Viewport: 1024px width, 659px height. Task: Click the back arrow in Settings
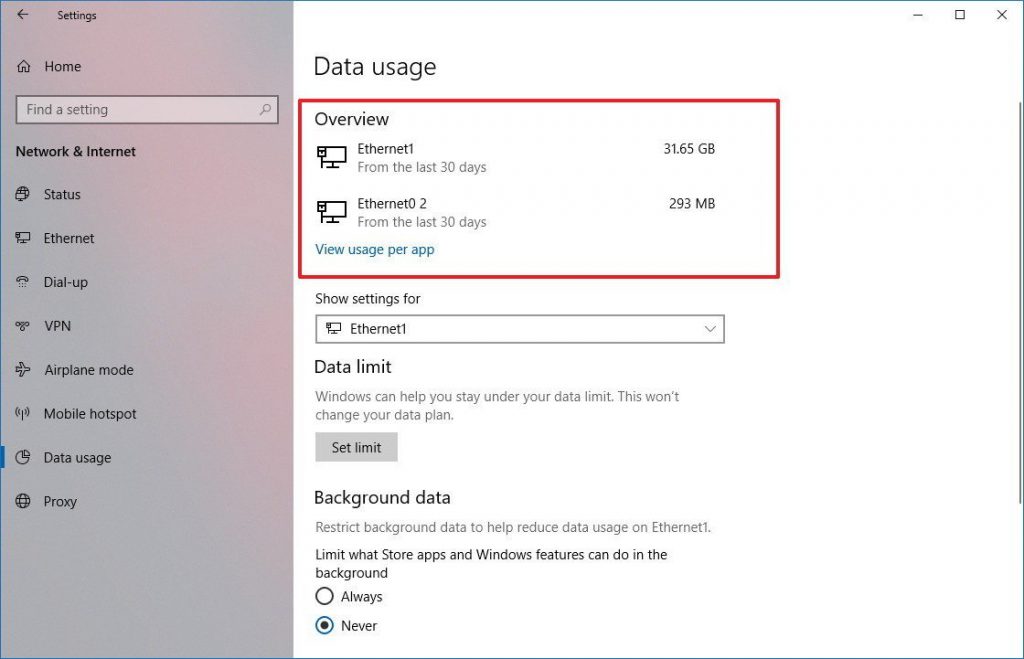pos(24,15)
